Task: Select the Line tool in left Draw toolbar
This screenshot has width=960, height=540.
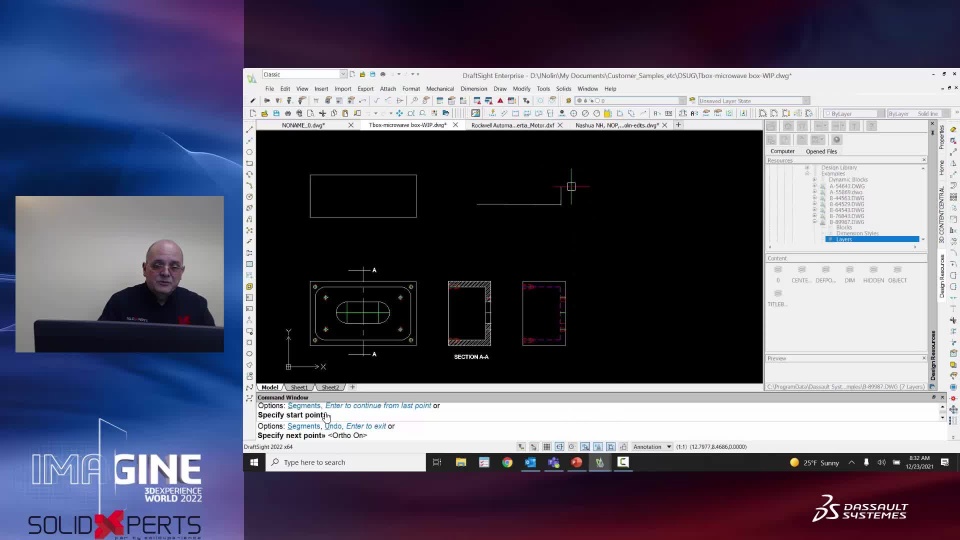Action: [x=249, y=130]
